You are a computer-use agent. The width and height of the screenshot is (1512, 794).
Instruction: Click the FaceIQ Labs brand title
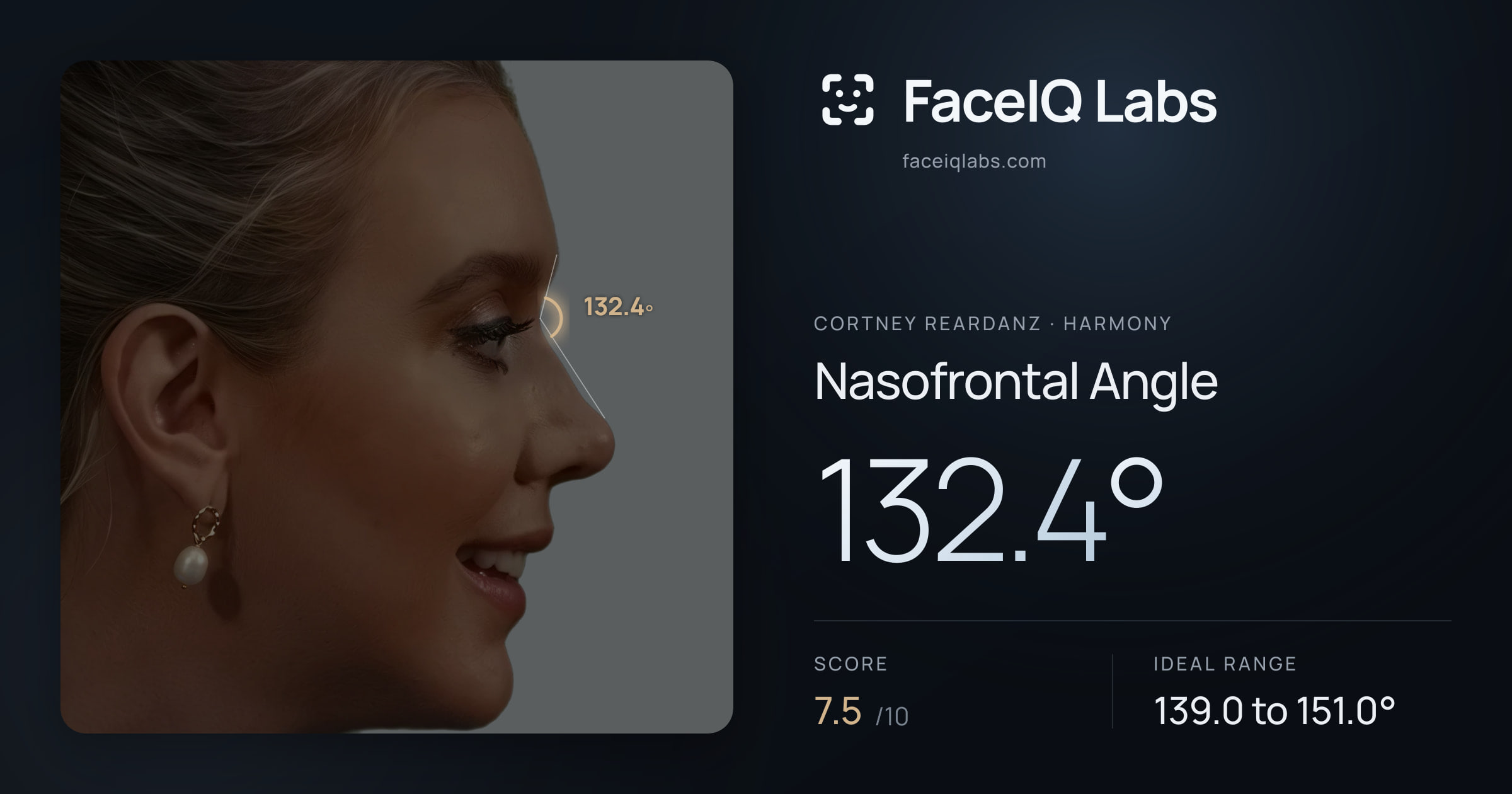(1060, 101)
